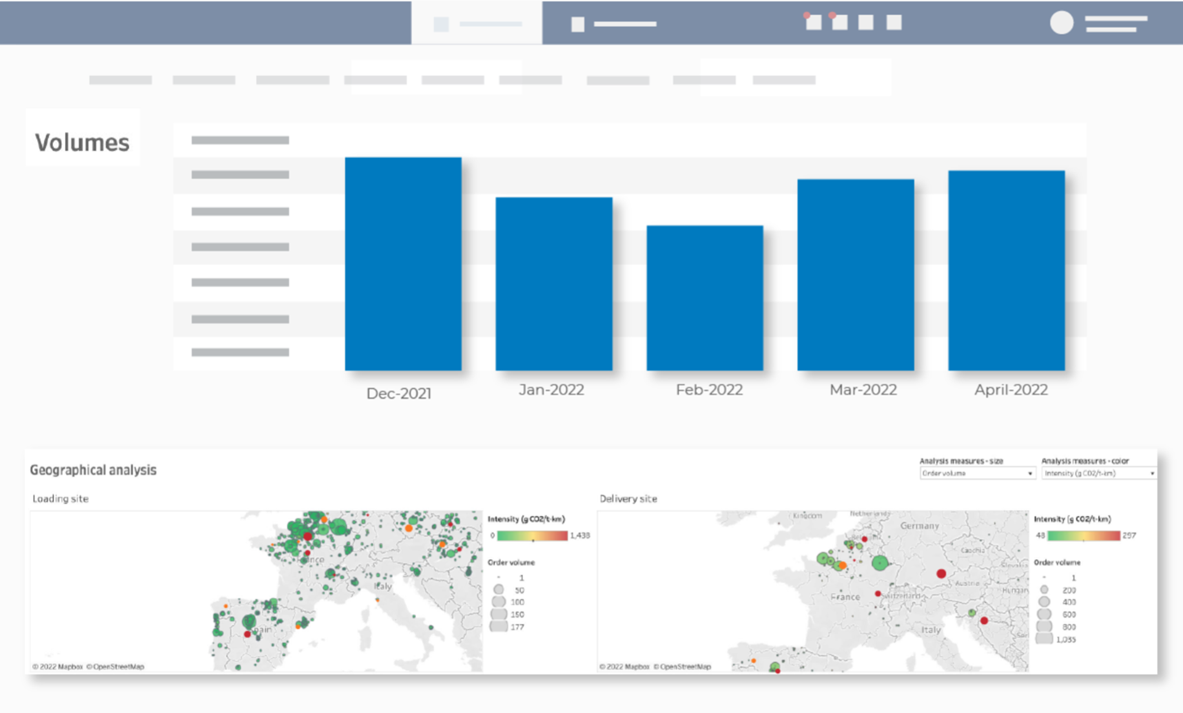Click the Dec-2021 volume bar
Image resolution: width=1183 pixels, height=713 pixels.
click(403, 263)
